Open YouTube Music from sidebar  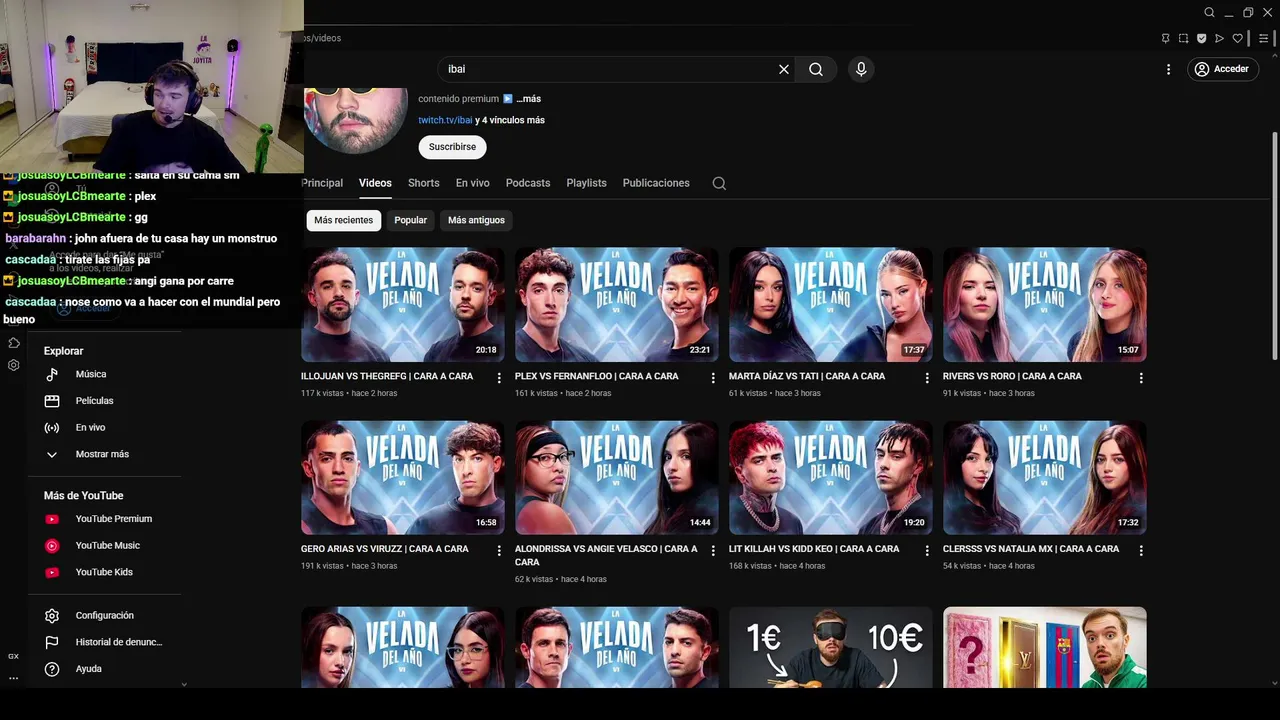click(105, 545)
